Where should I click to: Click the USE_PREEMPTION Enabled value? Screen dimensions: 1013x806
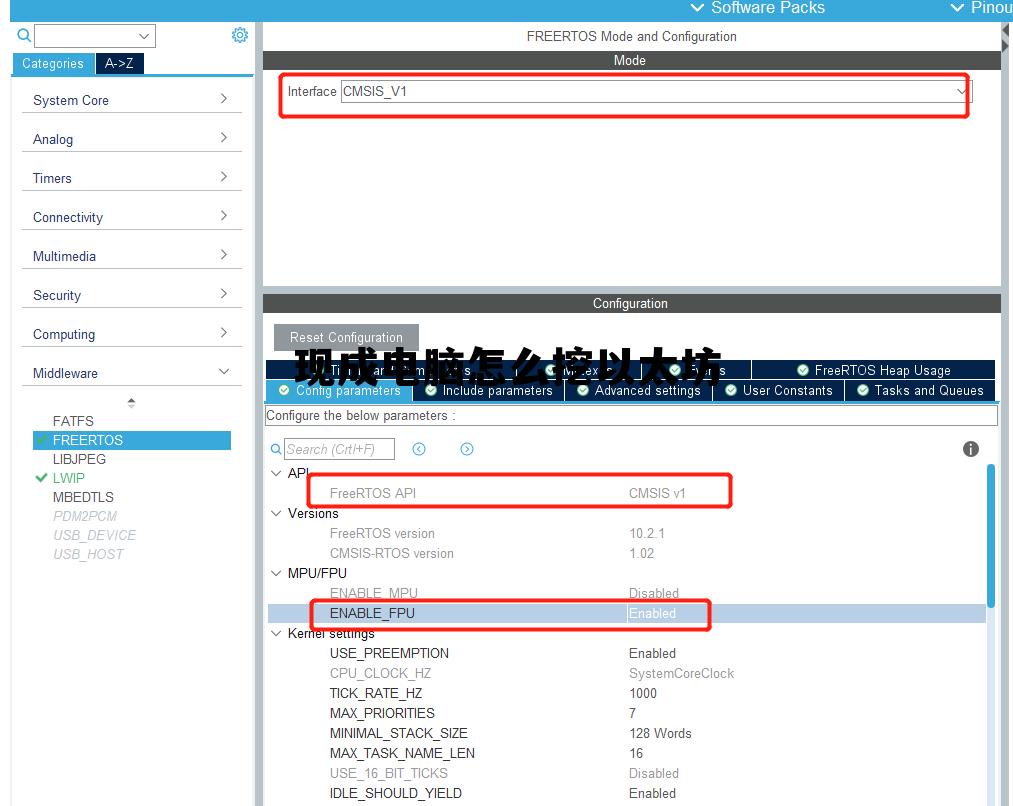[653, 653]
